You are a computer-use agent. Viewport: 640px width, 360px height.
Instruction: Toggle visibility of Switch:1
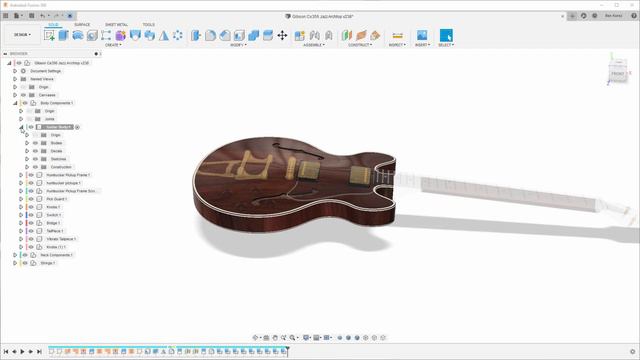(x=31, y=215)
